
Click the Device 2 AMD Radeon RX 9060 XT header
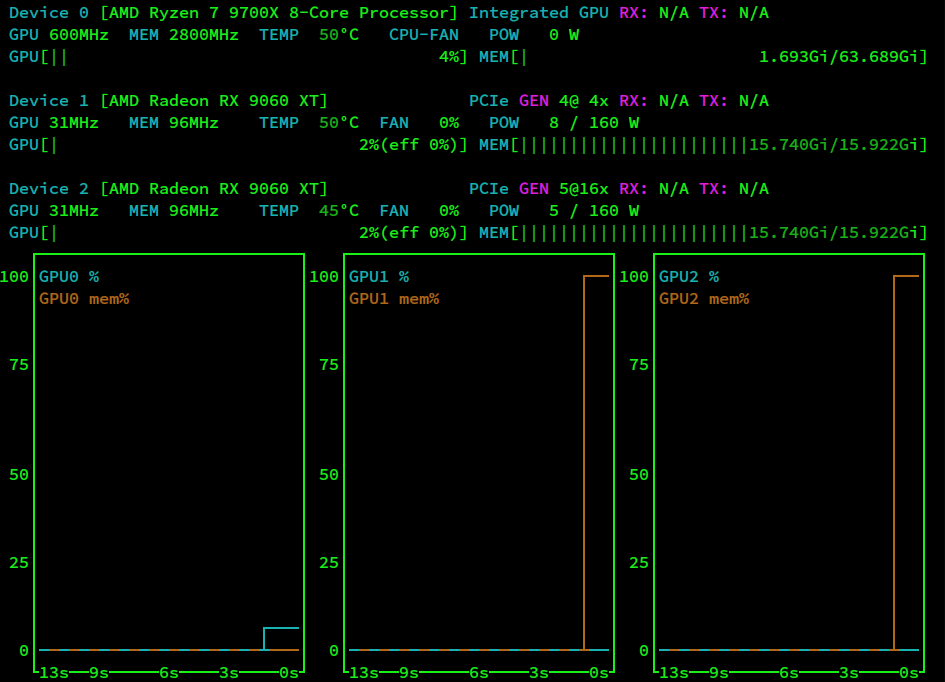[x=168, y=189]
